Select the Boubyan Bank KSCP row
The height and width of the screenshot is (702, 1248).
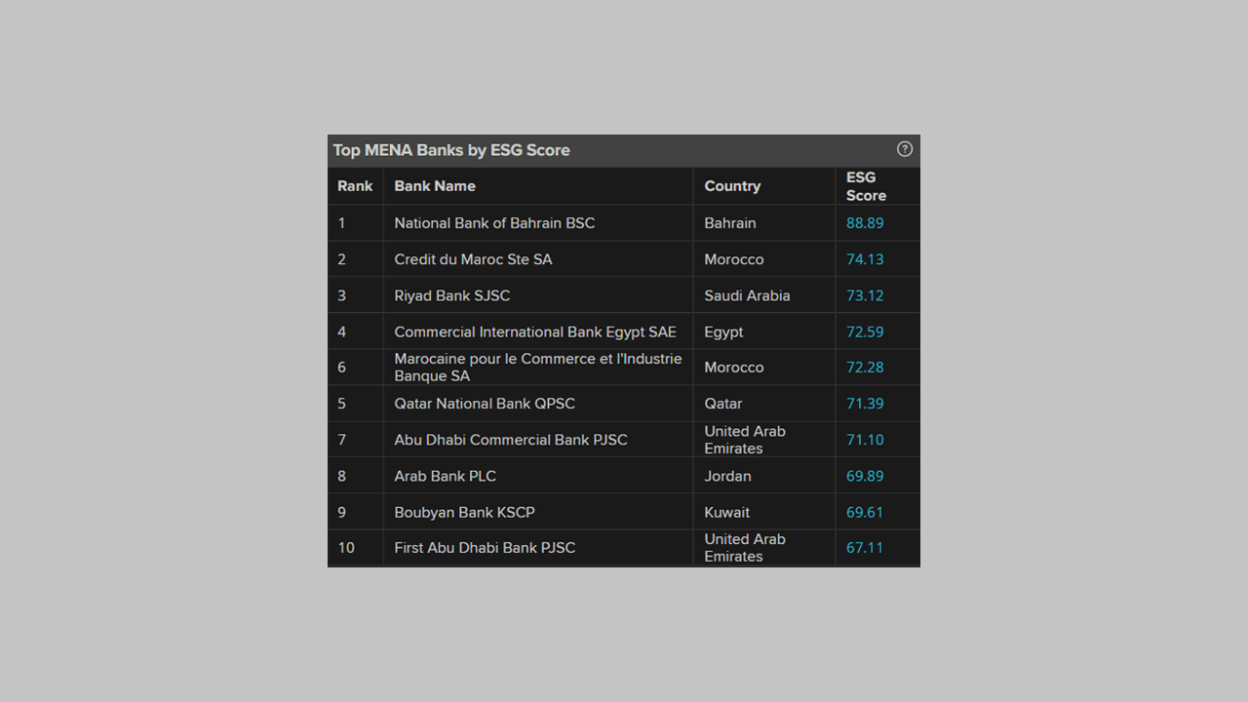pyautogui.click(x=463, y=512)
